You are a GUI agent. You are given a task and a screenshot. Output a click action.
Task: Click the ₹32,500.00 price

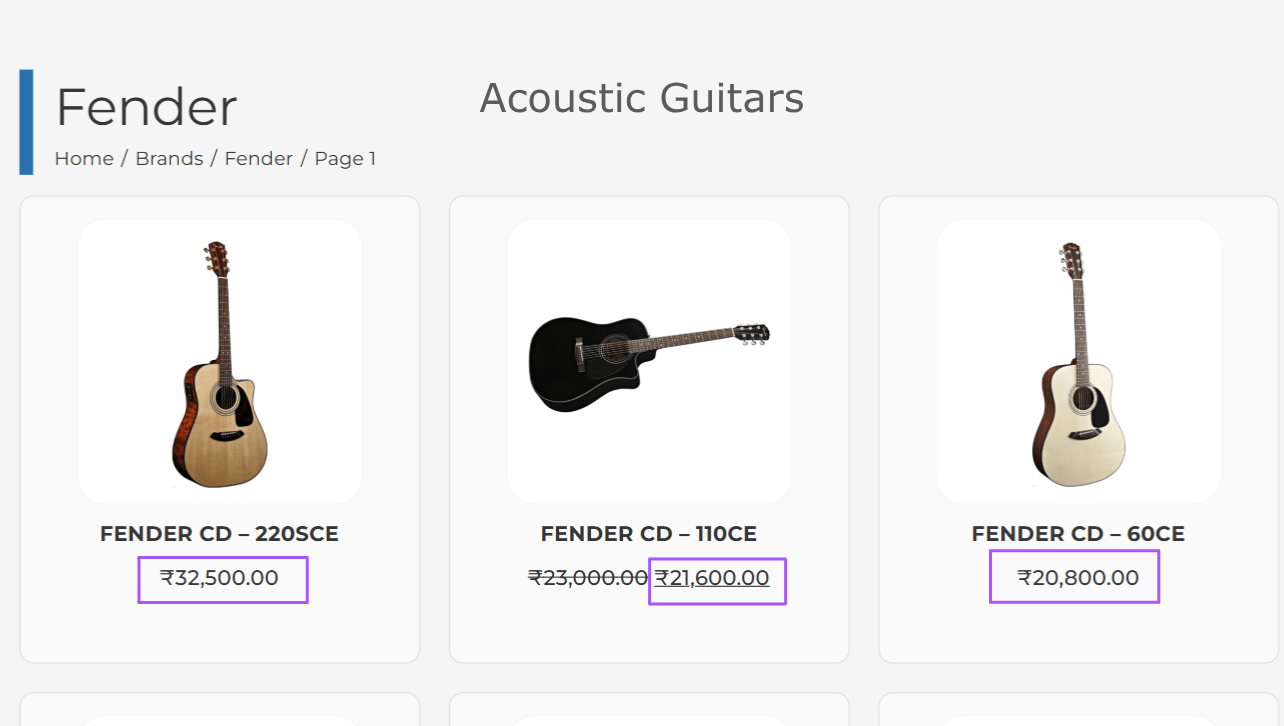(220, 578)
